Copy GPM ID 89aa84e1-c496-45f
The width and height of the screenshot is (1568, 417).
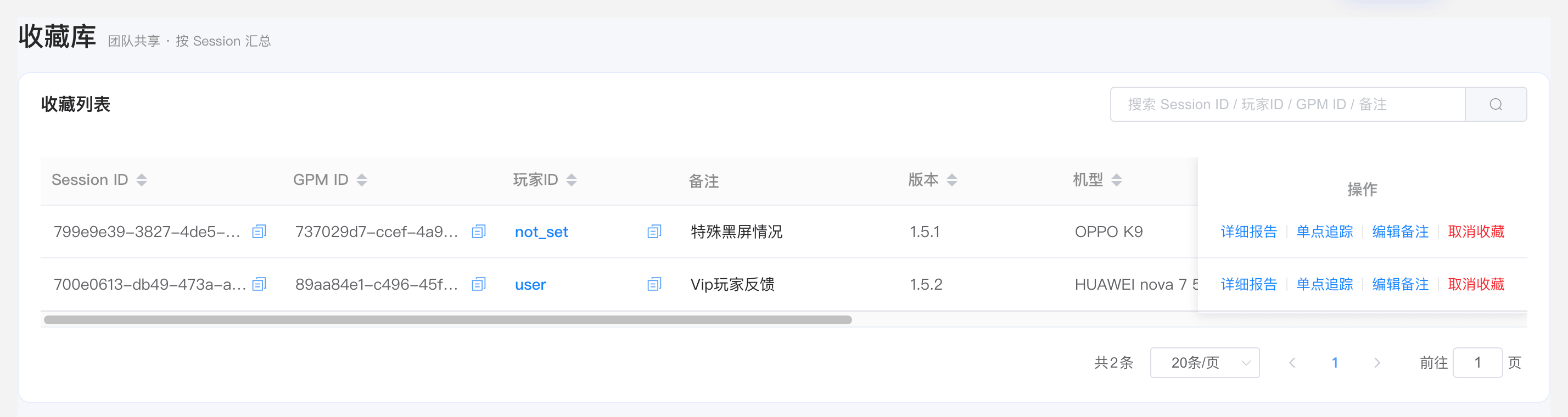(x=479, y=284)
